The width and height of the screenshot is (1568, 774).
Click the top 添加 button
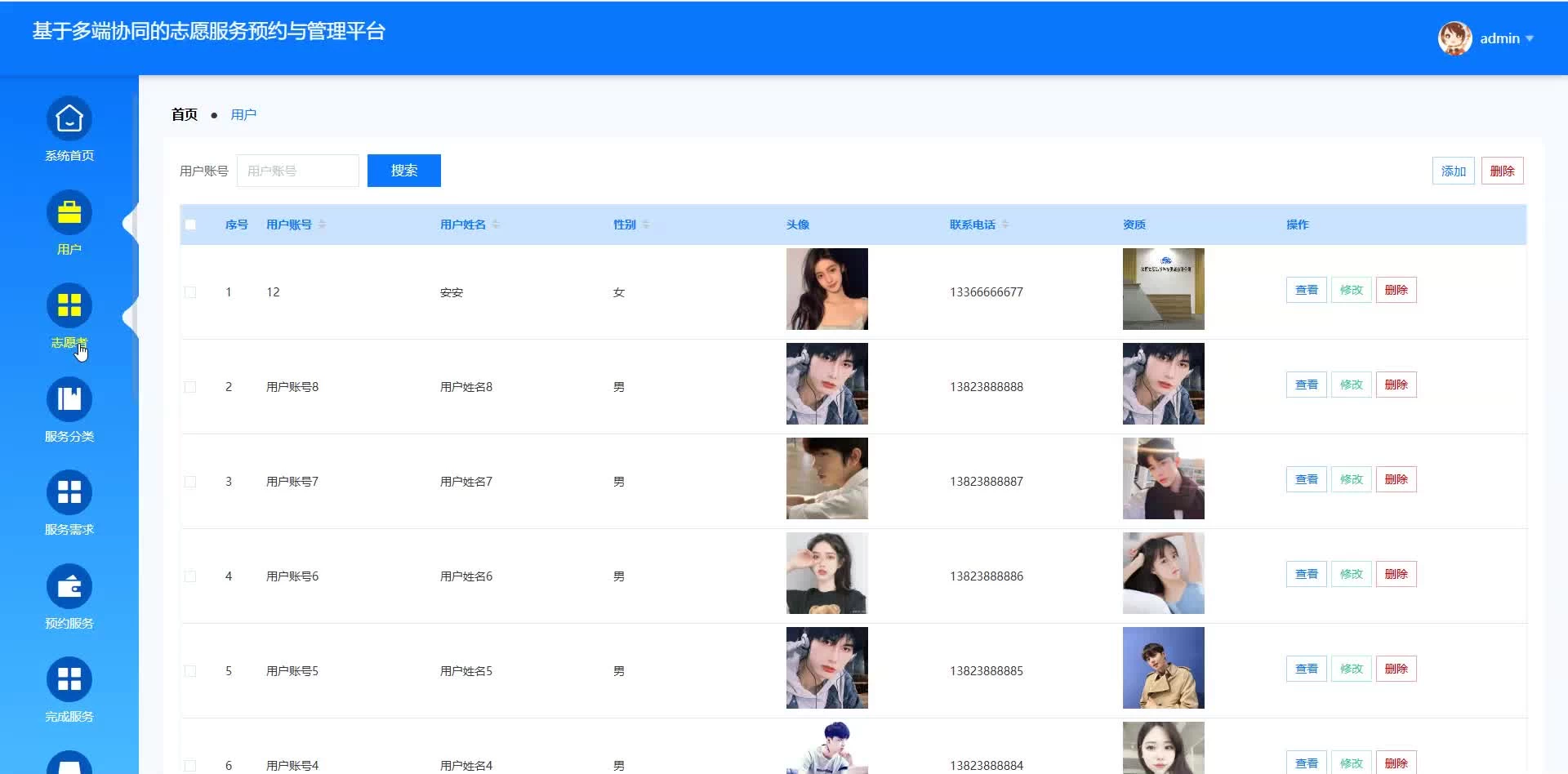[x=1454, y=171]
